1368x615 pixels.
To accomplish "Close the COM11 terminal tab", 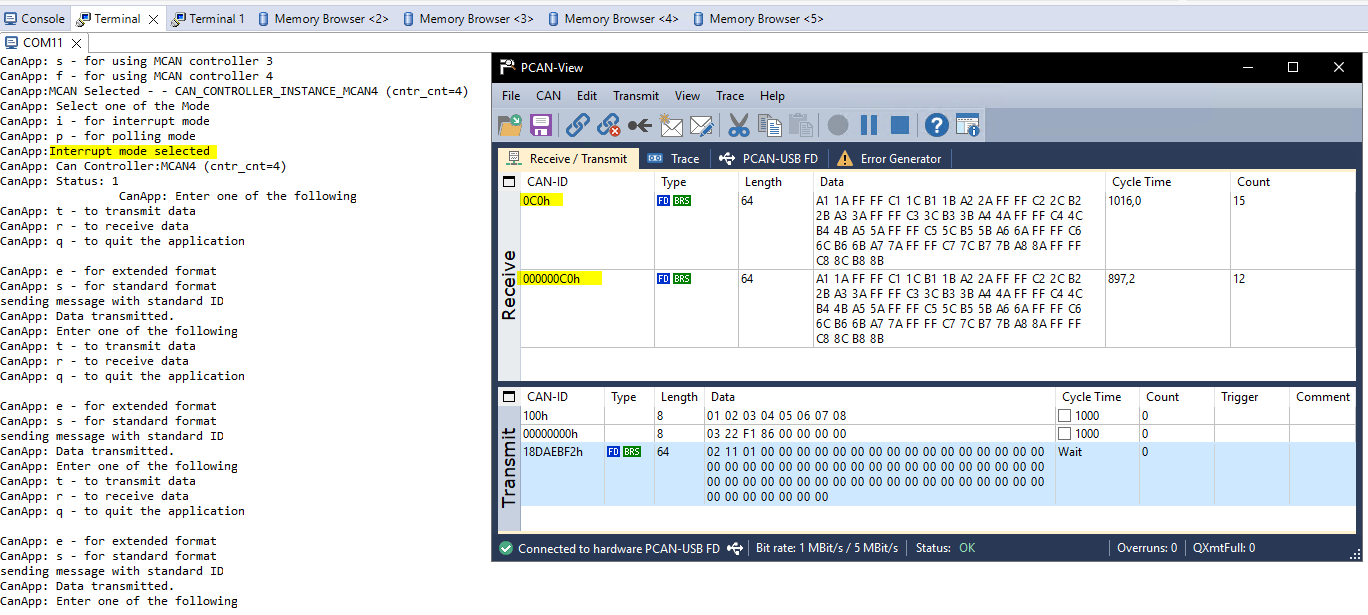I will 76,43.
